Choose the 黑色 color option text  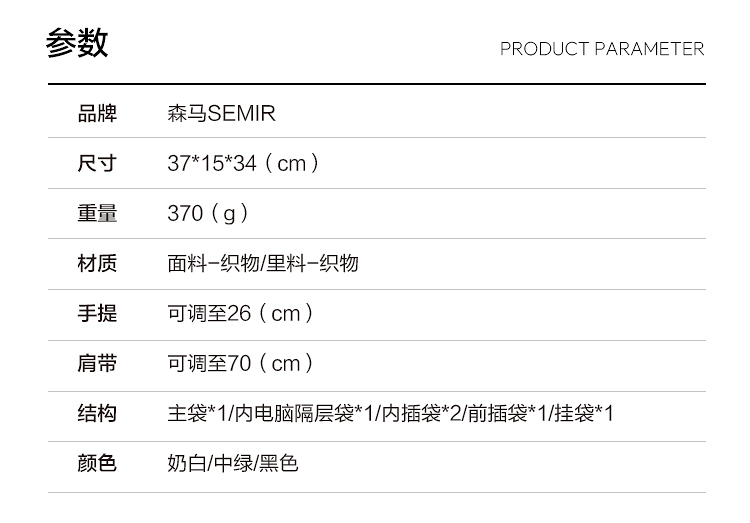point(278,463)
